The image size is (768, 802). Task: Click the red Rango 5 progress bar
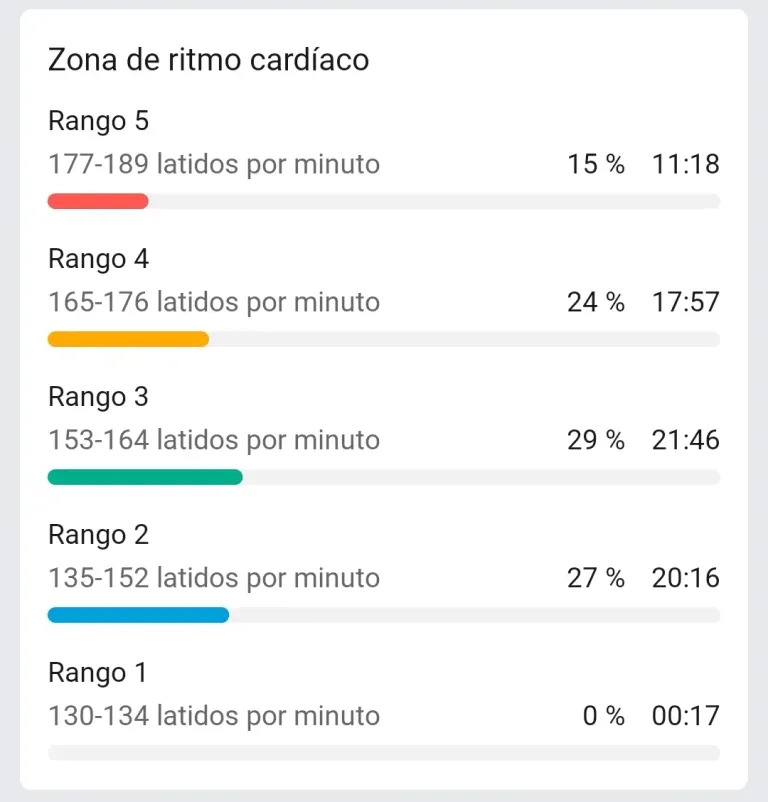pyautogui.click(x=98, y=201)
